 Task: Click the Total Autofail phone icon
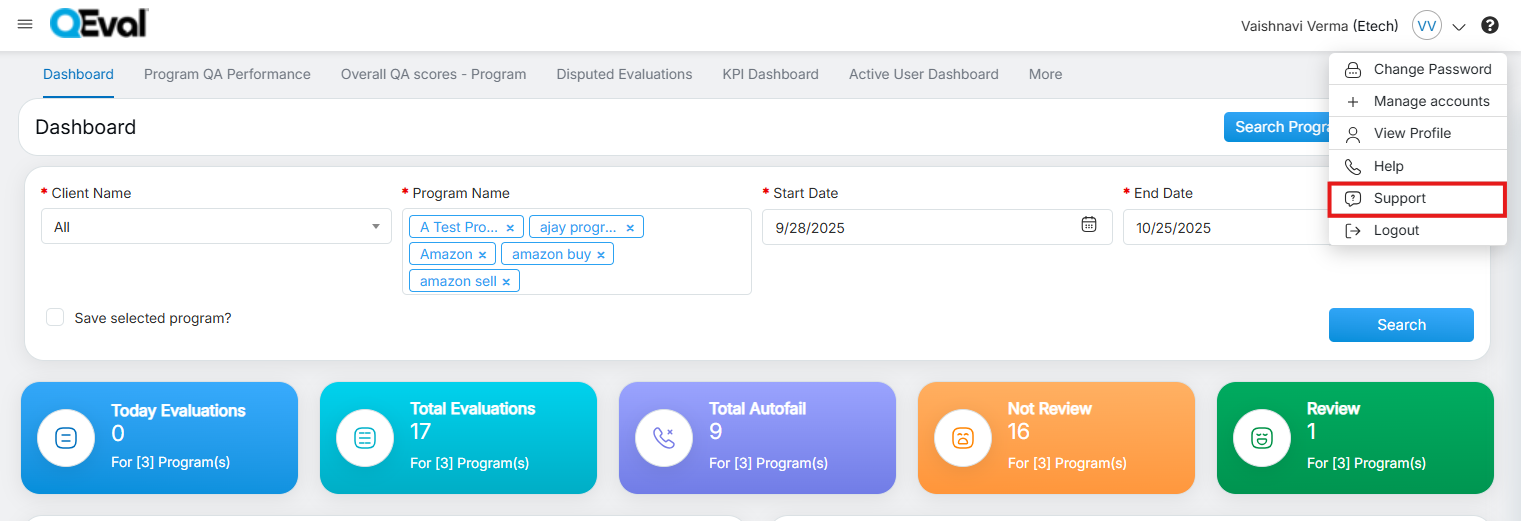tap(664, 438)
